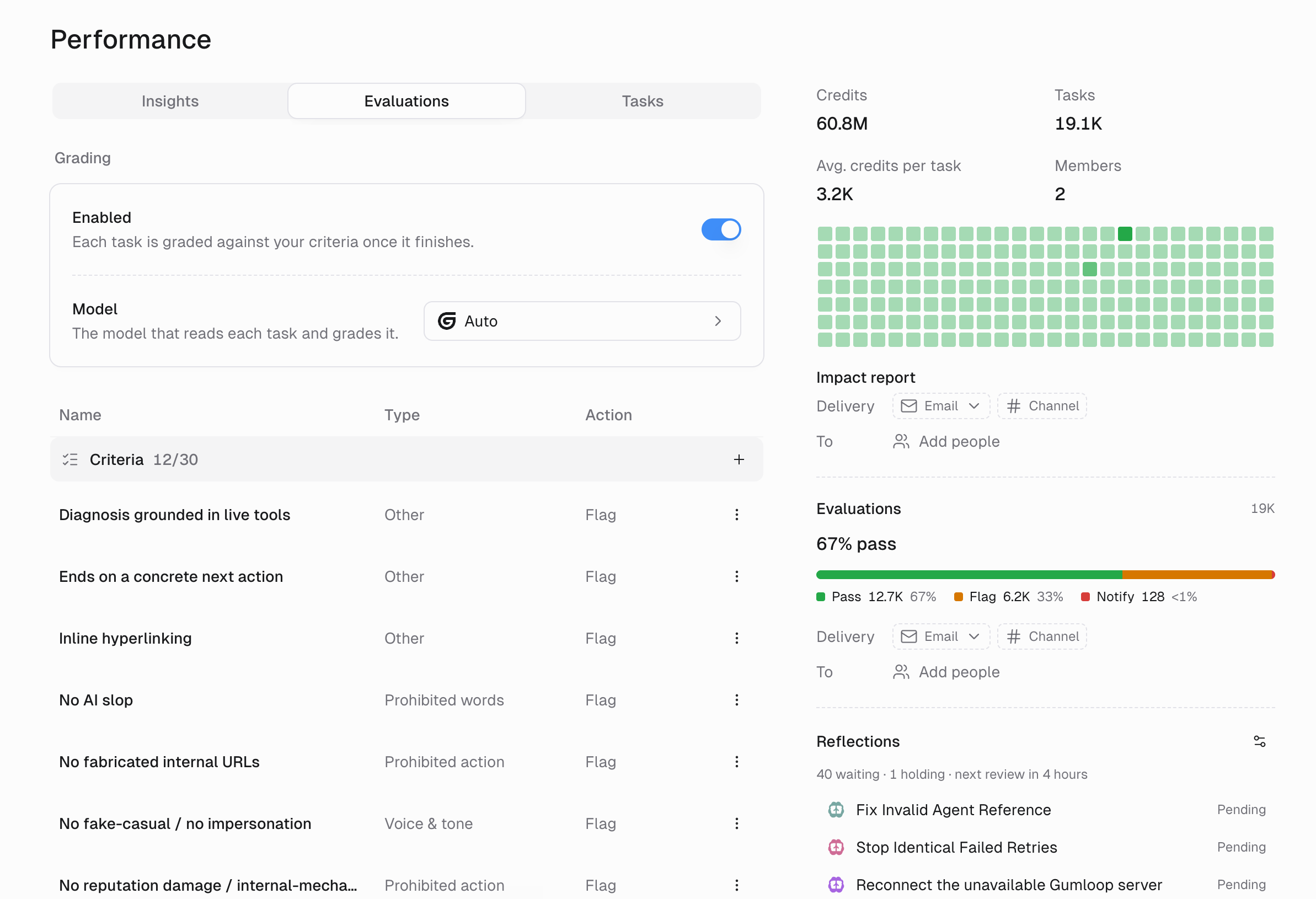Click the orange Flag legend swatch
The image size is (1316, 899).
point(958,597)
